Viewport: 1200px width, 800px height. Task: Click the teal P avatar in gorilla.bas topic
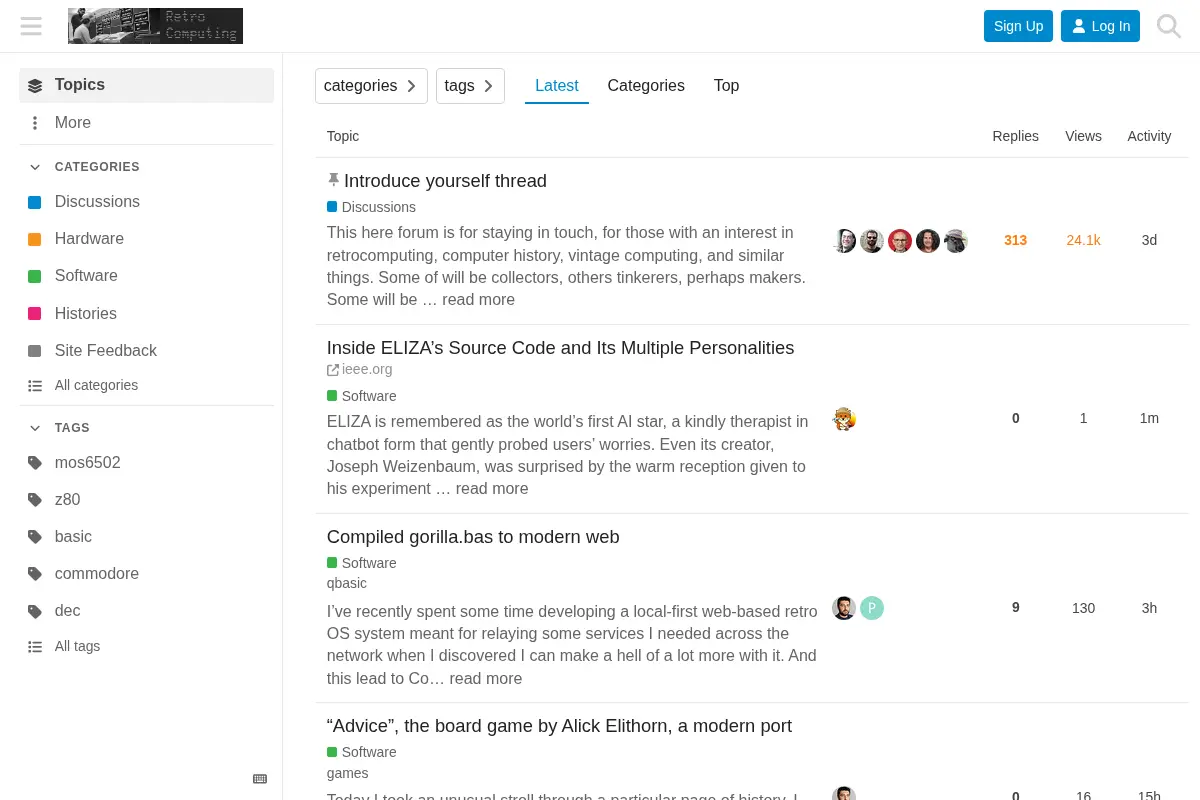point(872,608)
